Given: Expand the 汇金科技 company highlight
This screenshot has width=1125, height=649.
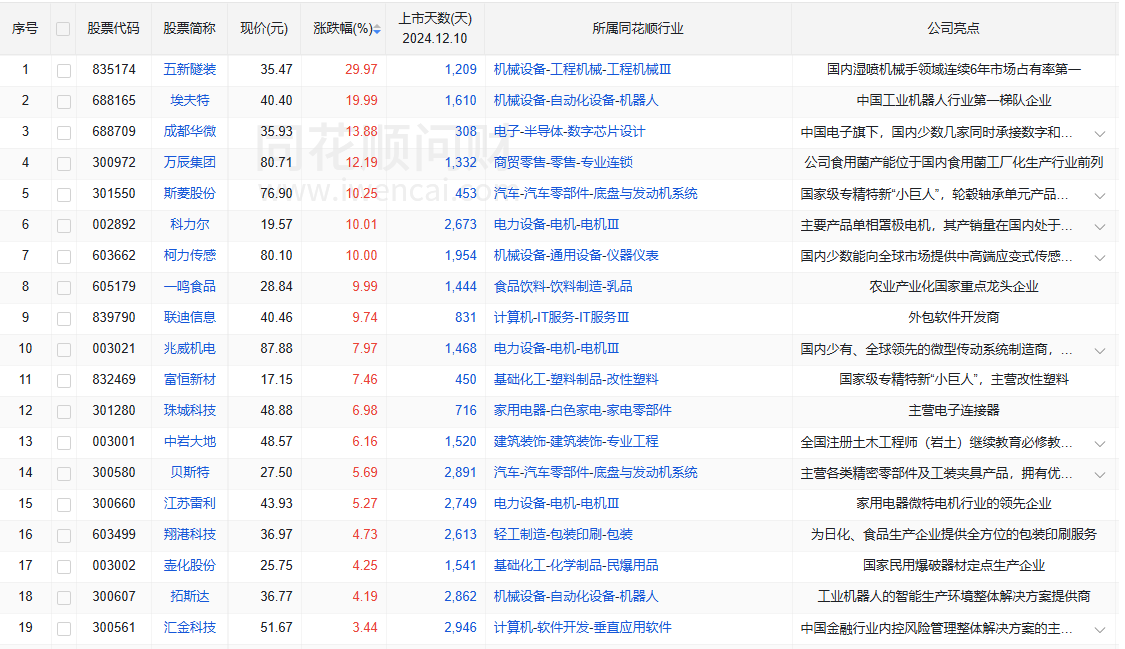Looking at the screenshot, I should [x=1100, y=629].
